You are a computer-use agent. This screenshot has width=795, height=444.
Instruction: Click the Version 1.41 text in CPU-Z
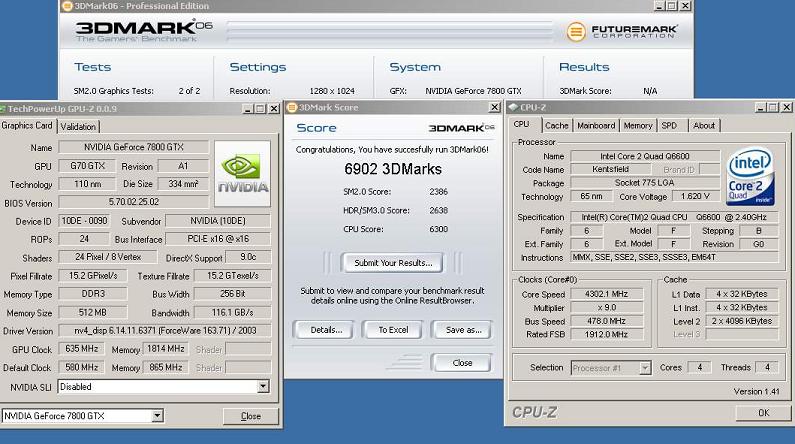[756, 391]
